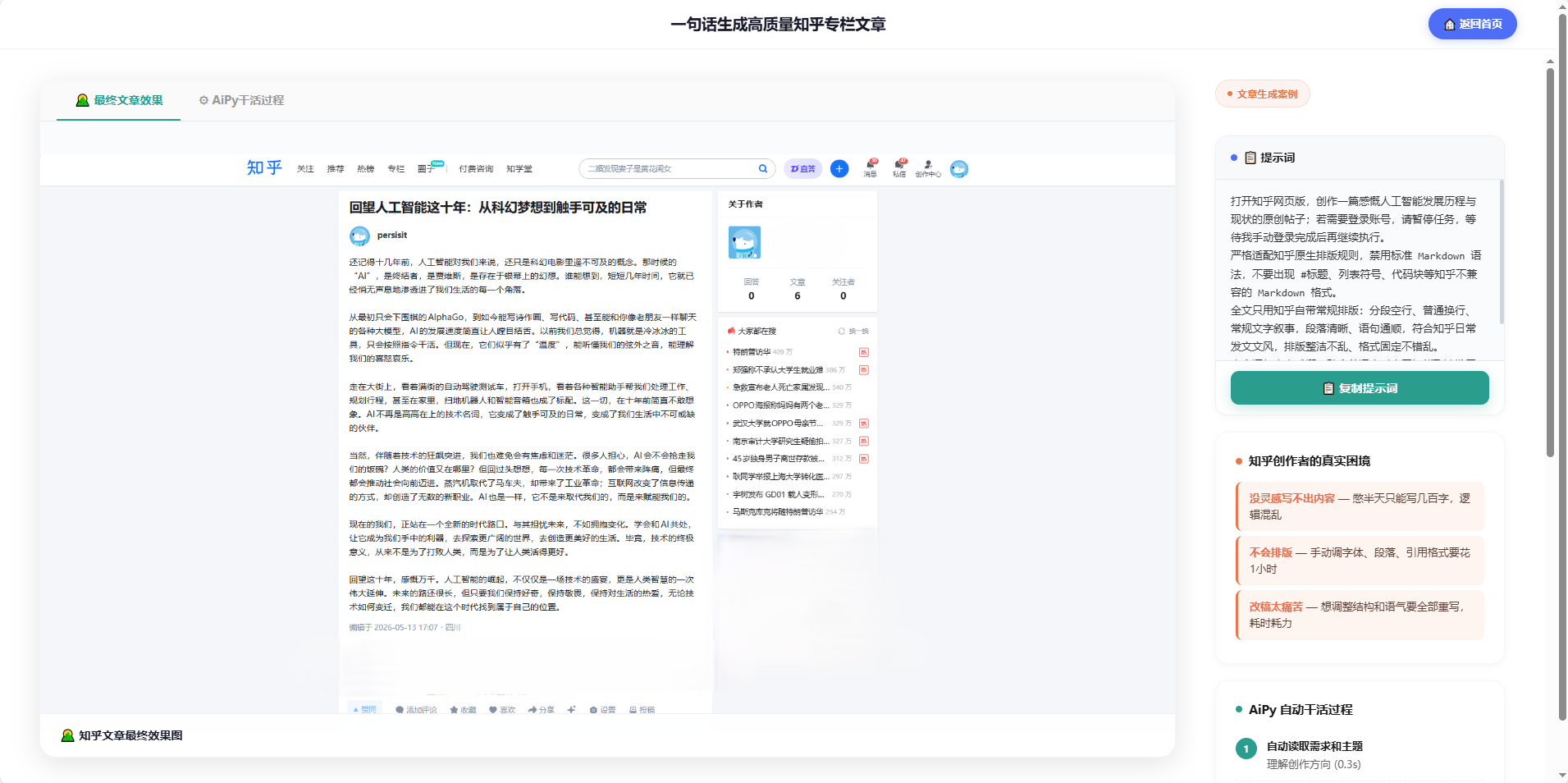Image resolution: width=1568 pixels, height=783 pixels.
Task: Open the 急救宣布老人死亡家属发现 trending search
Action: [x=780, y=387]
